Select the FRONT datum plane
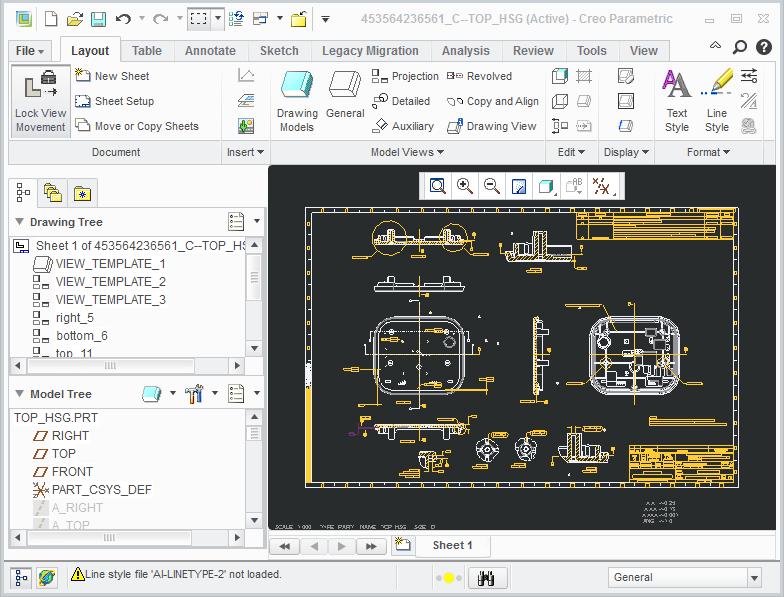784x597 pixels. point(63,472)
